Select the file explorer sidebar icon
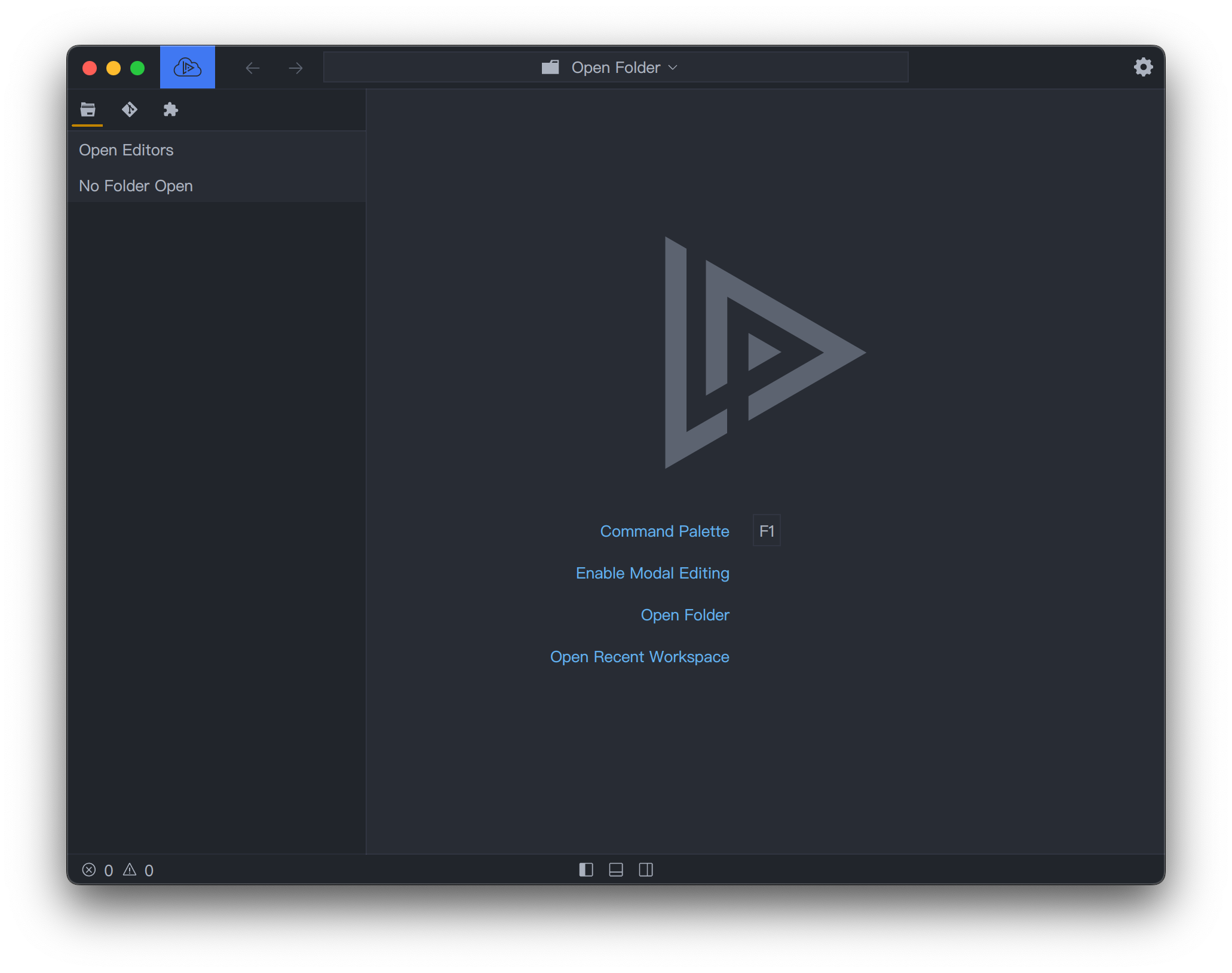Image resolution: width=1232 pixels, height=973 pixels. tap(88, 109)
